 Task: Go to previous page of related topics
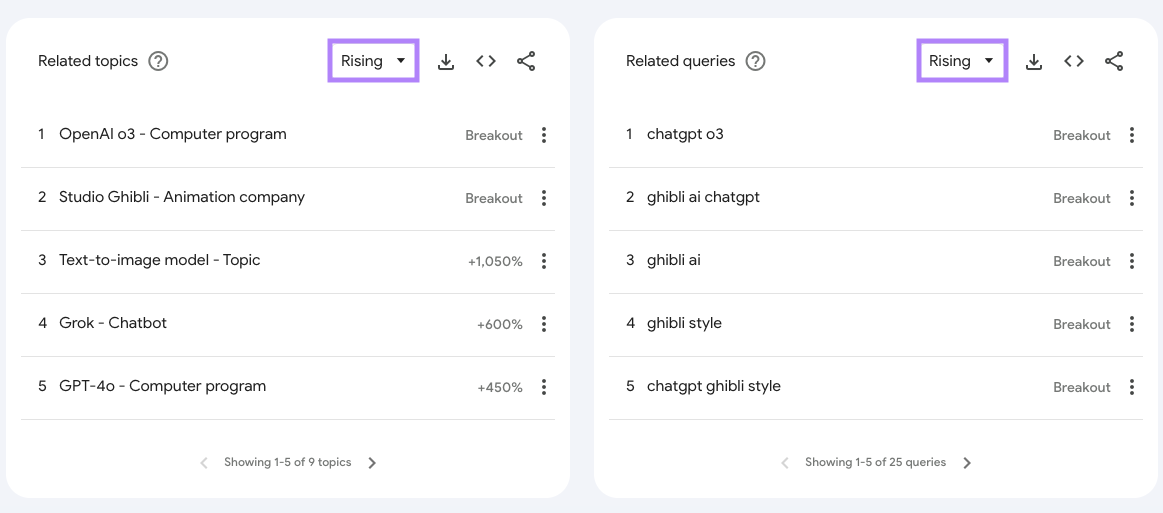tap(204, 463)
